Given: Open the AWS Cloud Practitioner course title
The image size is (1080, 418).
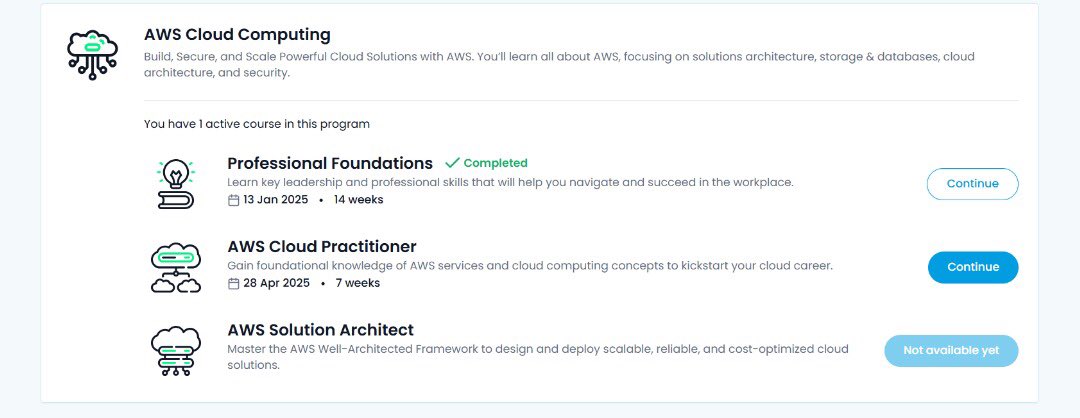Looking at the screenshot, I should pyautogui.click(x=322, y=247).
